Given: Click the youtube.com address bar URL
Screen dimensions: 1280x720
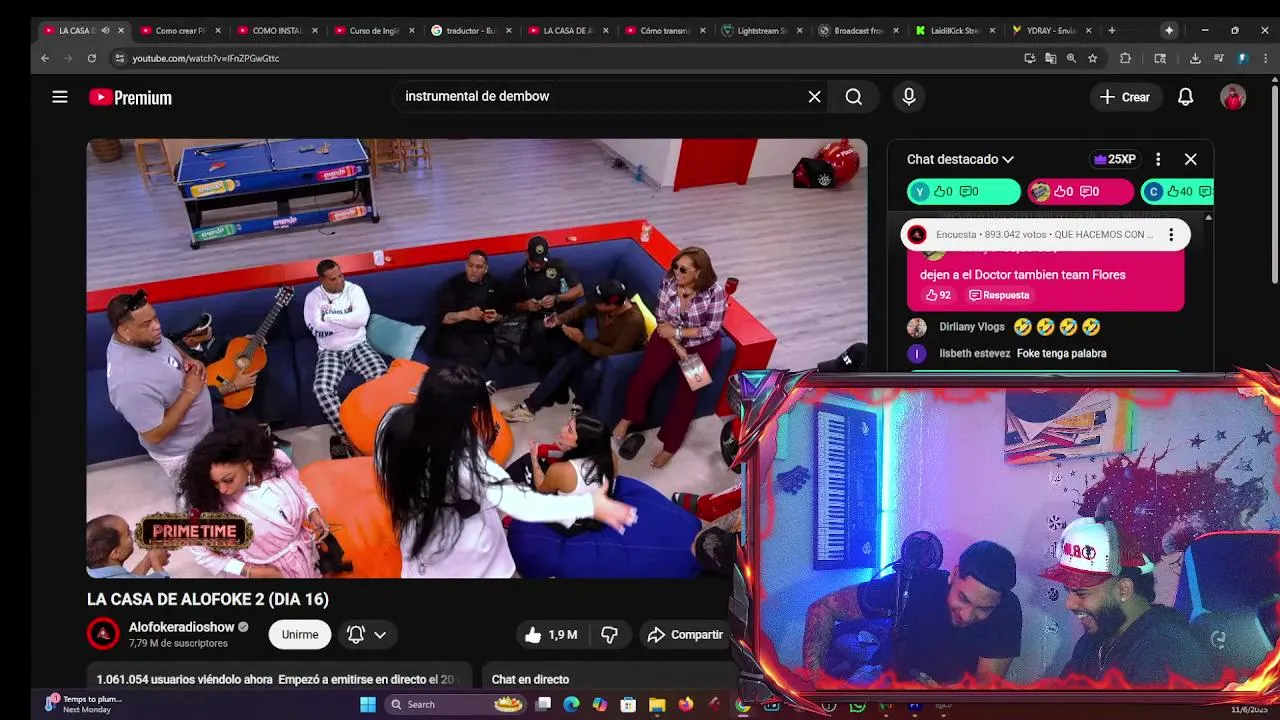Looking at the screenshot, I should pyautogui.click(x=205, y=58).
